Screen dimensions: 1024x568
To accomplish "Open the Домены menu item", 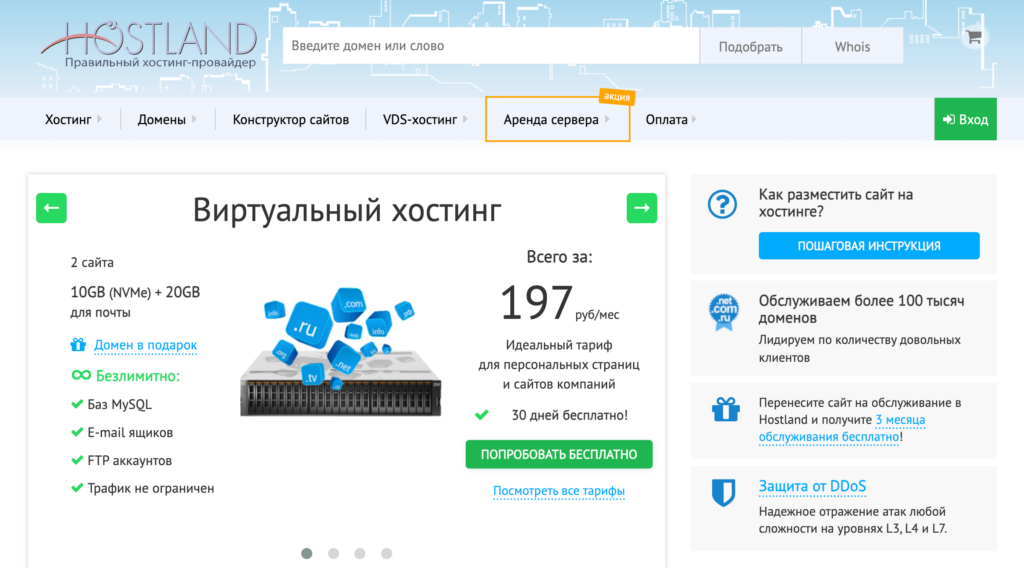I will (x=161, y=119).
